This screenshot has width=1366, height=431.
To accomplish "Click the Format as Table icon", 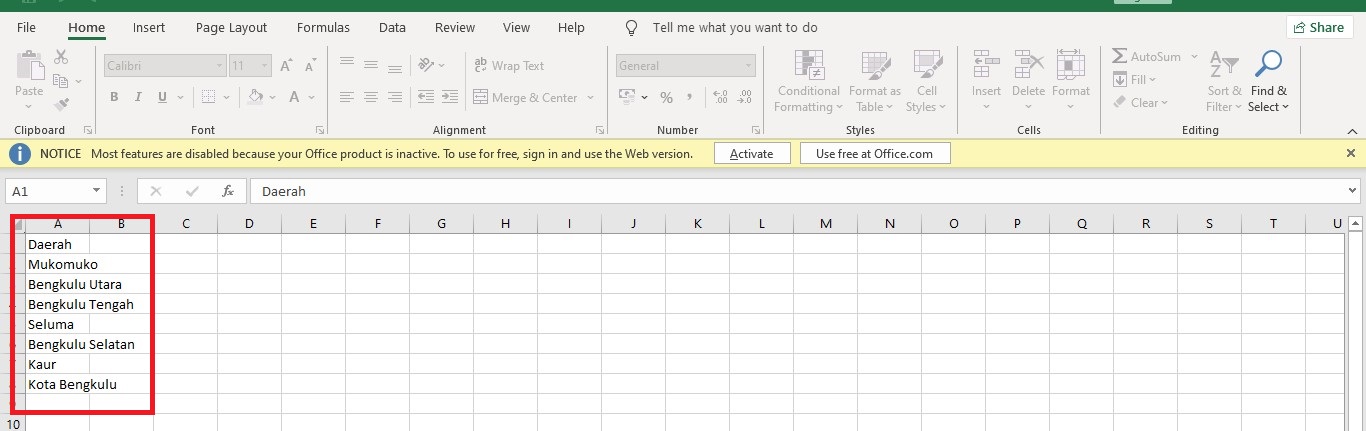I will [x=874, y=82].
